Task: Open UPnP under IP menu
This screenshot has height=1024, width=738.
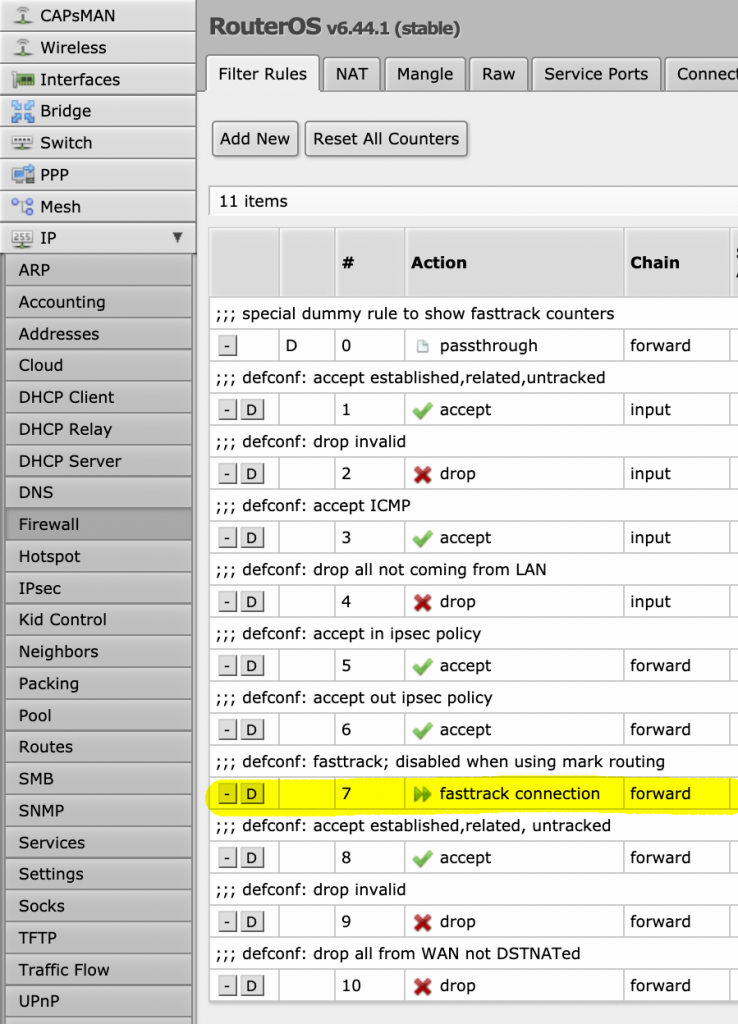Action: click(99, 1002)
